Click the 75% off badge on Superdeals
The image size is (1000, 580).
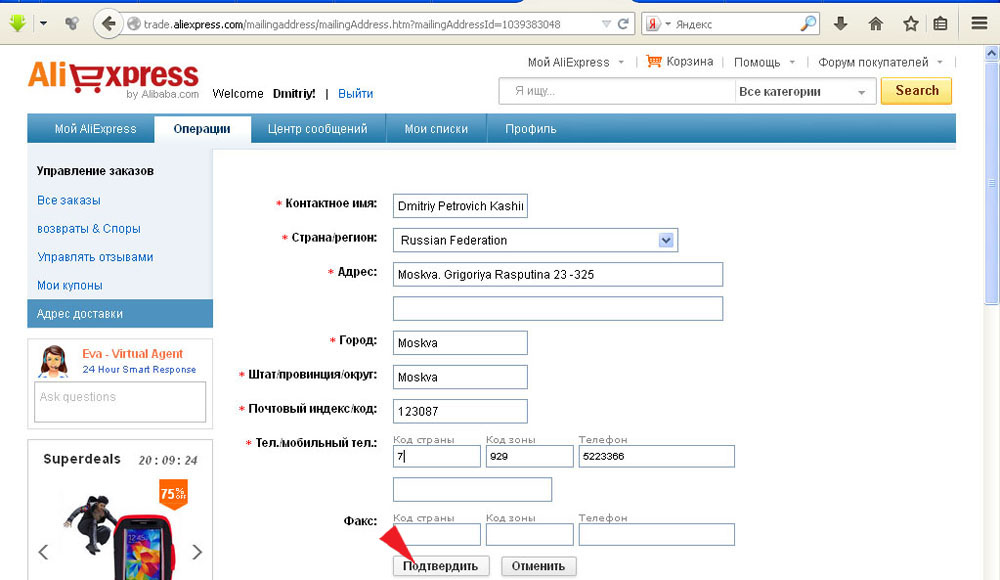pyautogui.click(x=173, y=493)
